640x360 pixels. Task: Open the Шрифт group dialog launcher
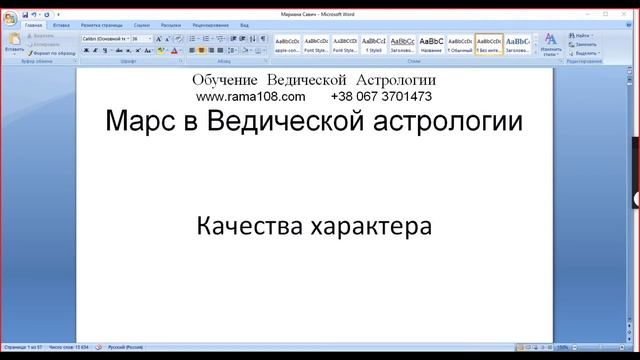(x=181, y=61)
